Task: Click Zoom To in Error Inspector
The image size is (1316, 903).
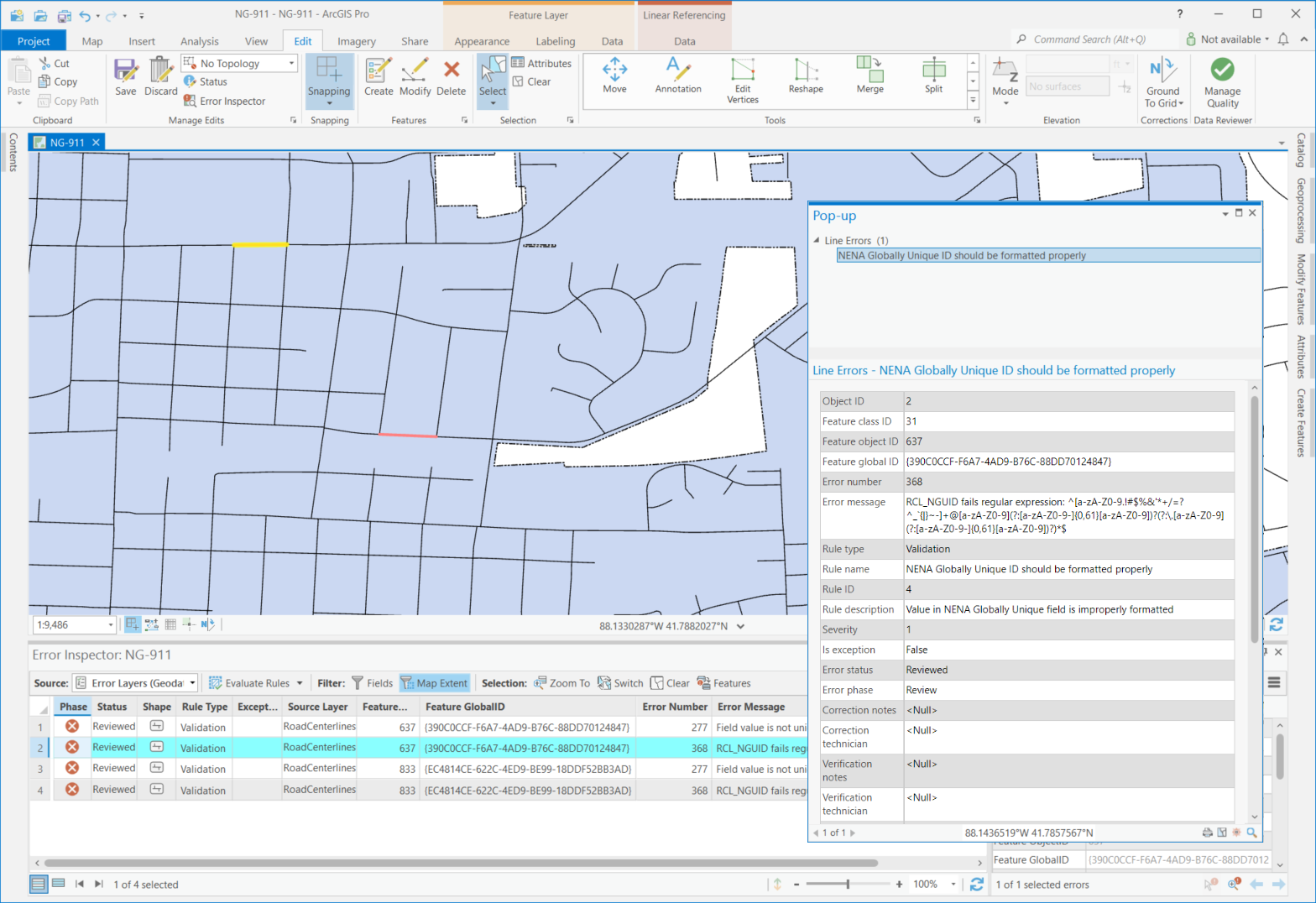Action: click(561, 683)
